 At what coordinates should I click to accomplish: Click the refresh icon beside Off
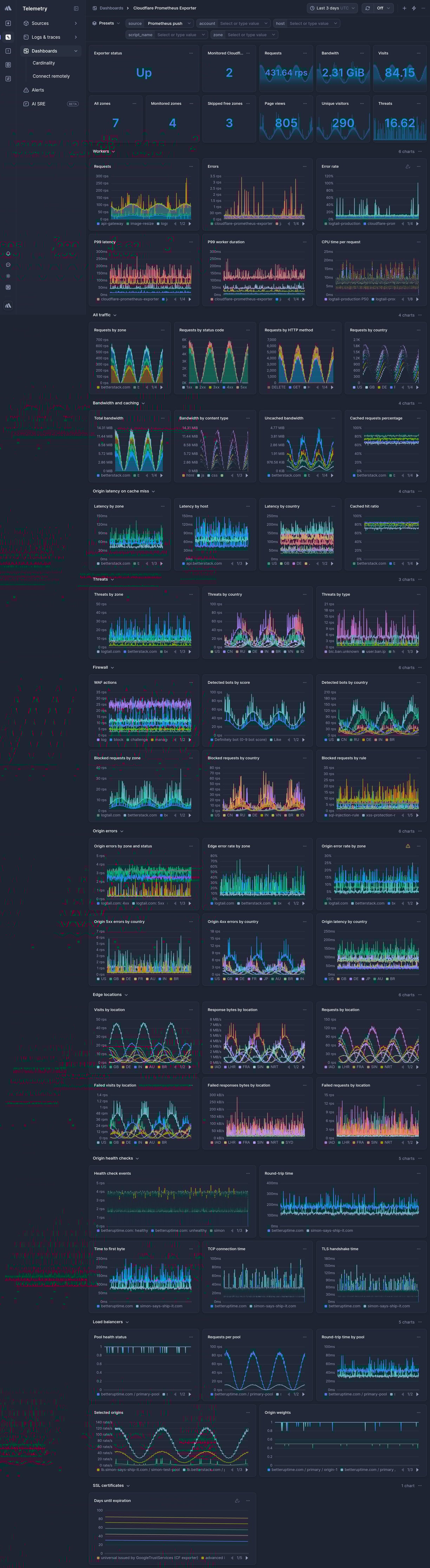click(367, 8)
